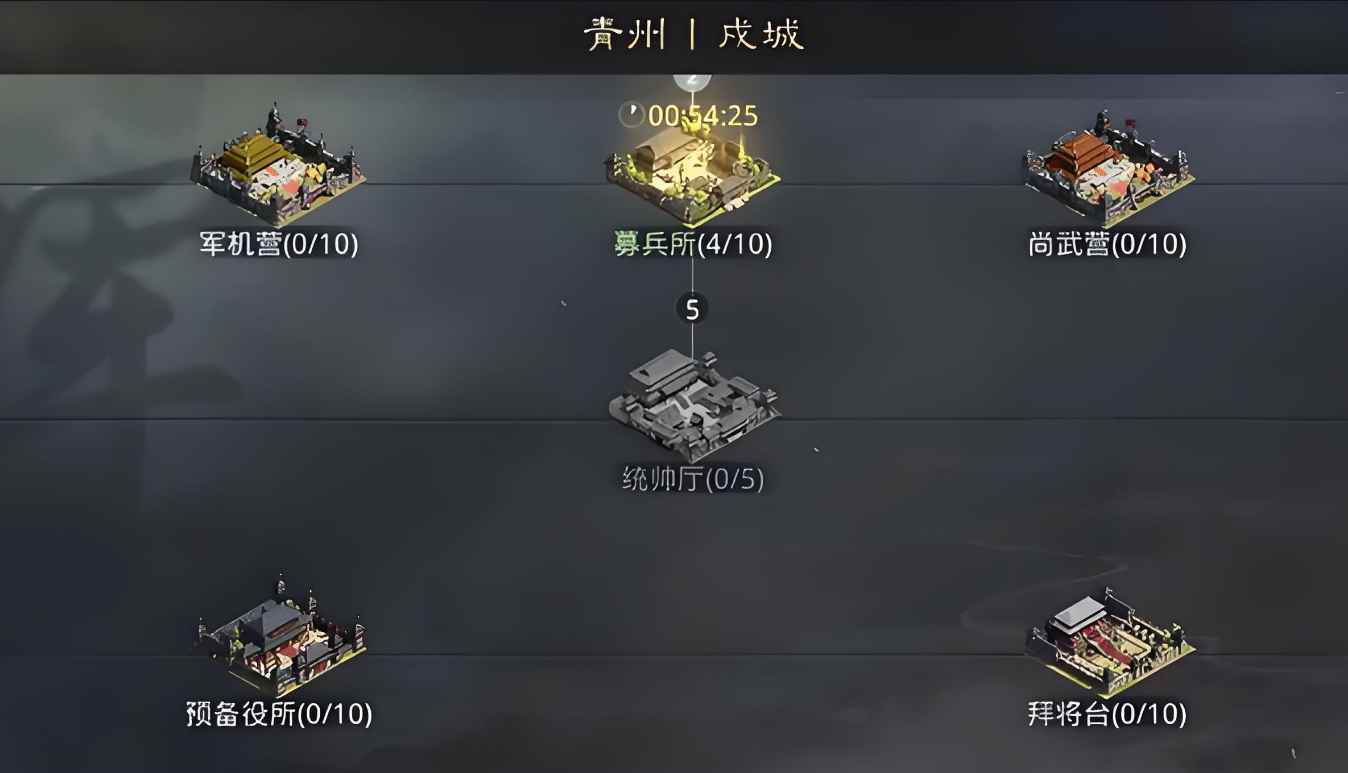This screenshot has width=1348, height=773.
Task: Open the 预备役所 building icon
Action: [x=279, y=635]
